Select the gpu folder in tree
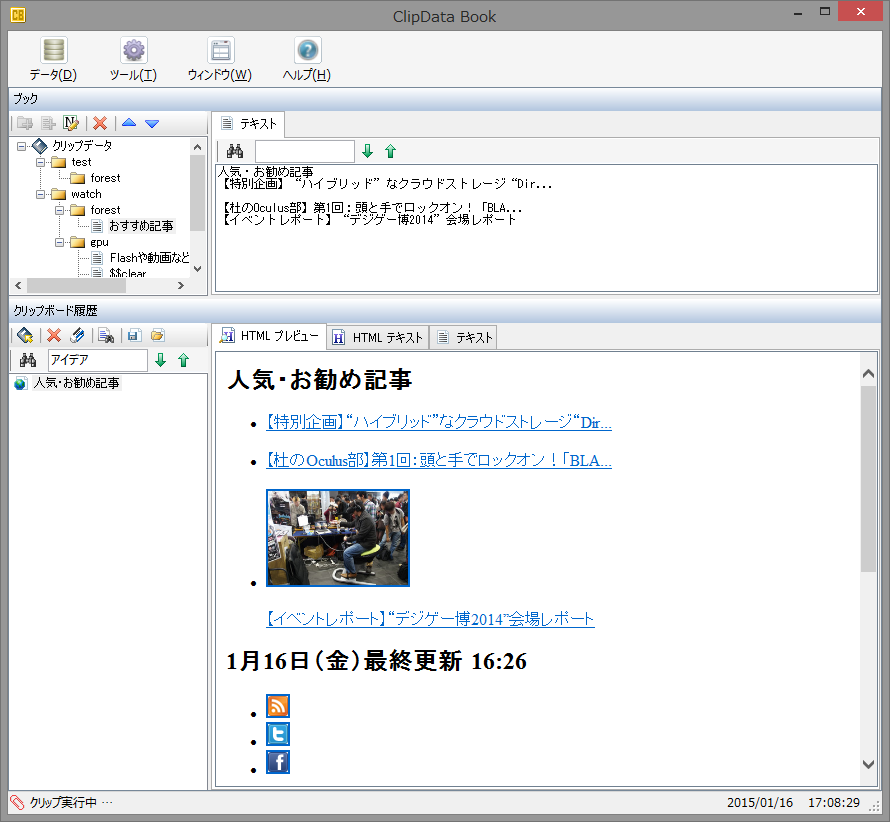Screen dimensions: 890x822 [x=99, y=242]
